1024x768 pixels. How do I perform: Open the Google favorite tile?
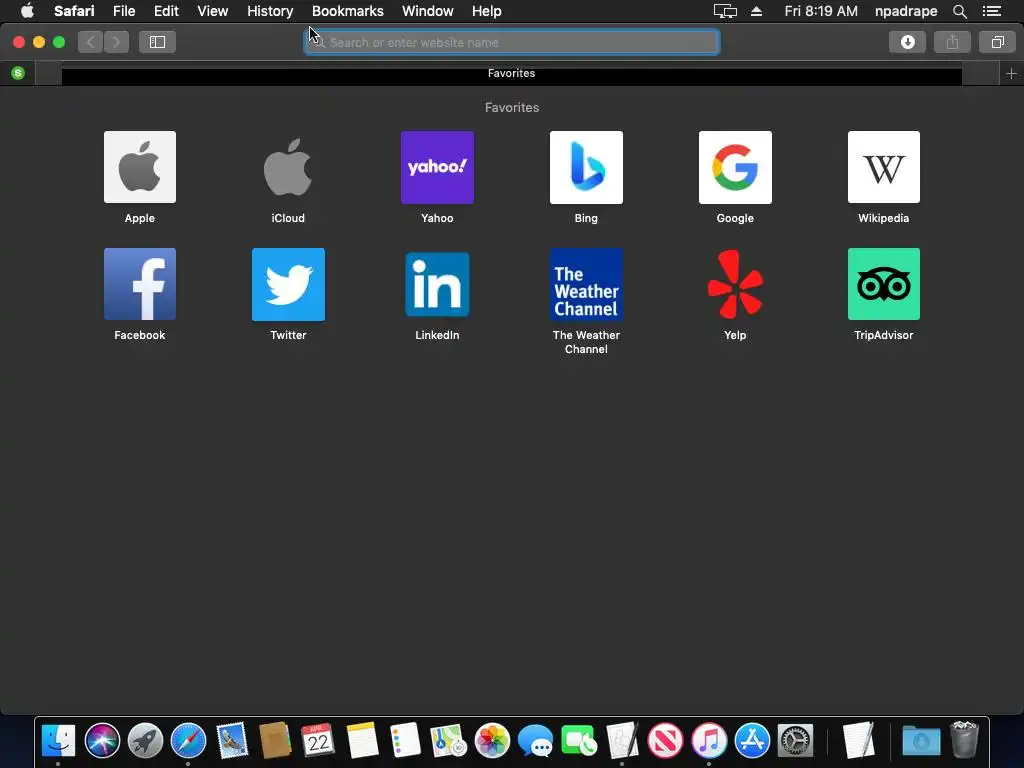pos(735,167)
